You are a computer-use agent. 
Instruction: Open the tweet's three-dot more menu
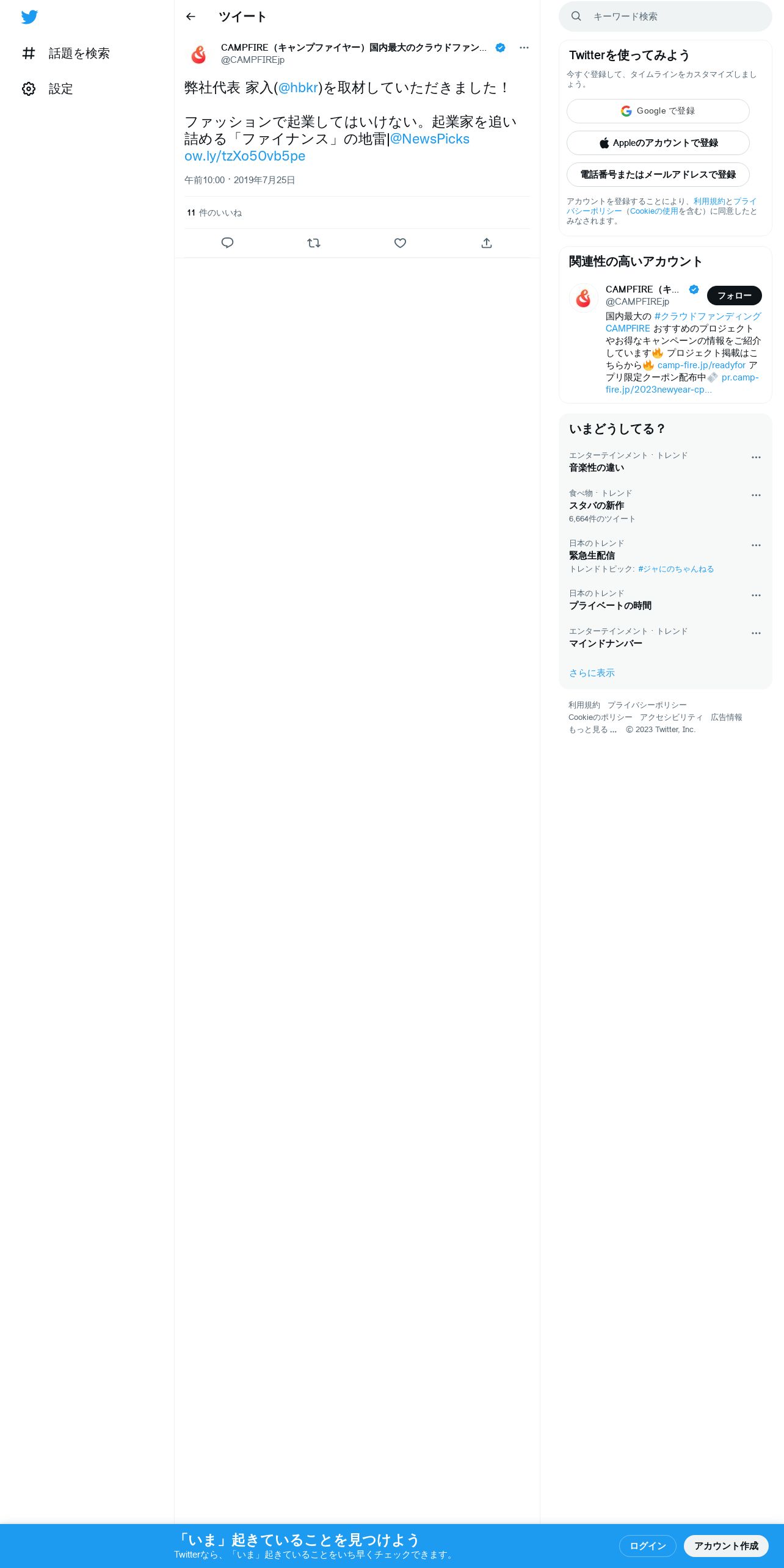[524, 48]
